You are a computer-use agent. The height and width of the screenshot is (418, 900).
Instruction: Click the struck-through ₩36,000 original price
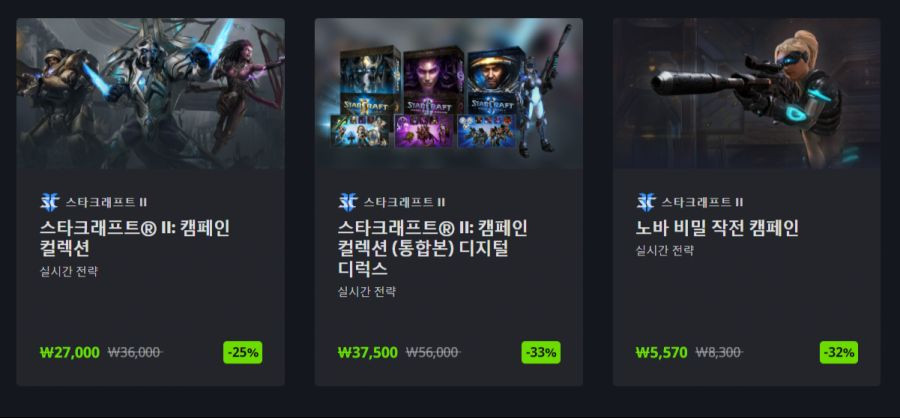tap(134, 353)
